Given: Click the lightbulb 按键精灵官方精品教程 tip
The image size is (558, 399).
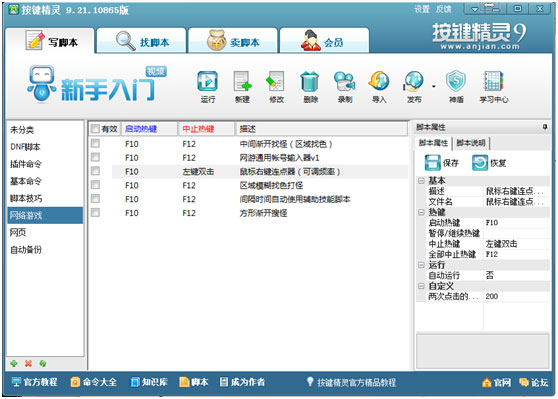Looking at the screenshot, I should 351,383.
